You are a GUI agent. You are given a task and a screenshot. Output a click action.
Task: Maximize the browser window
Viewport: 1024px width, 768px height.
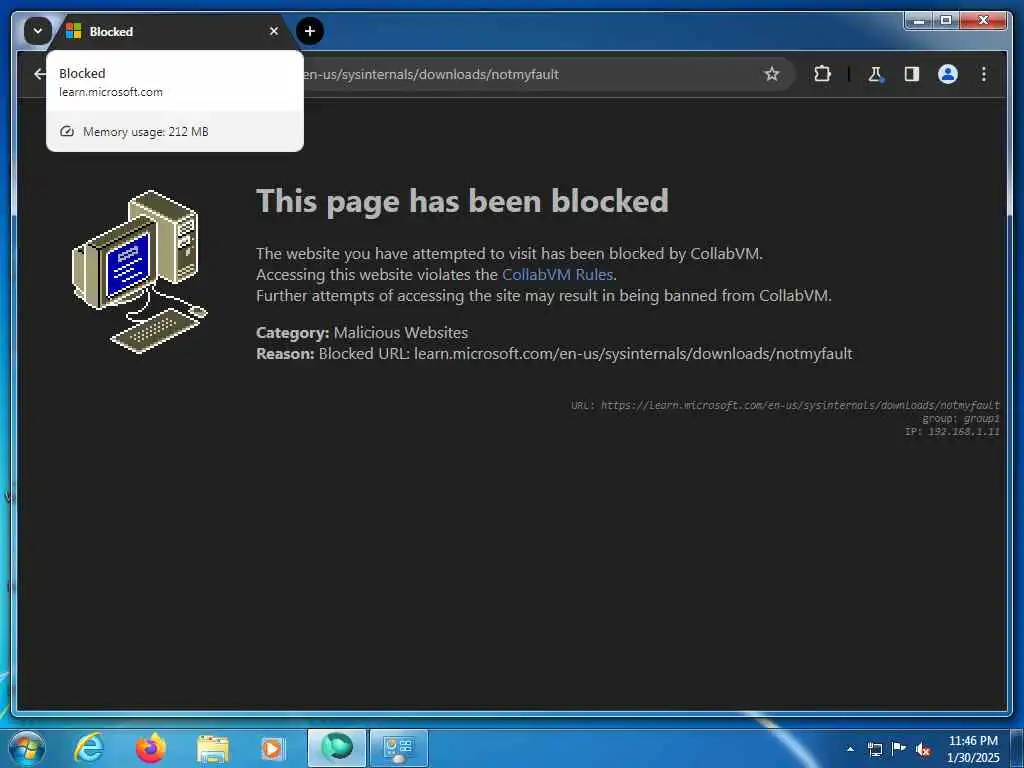coord(946,21)
